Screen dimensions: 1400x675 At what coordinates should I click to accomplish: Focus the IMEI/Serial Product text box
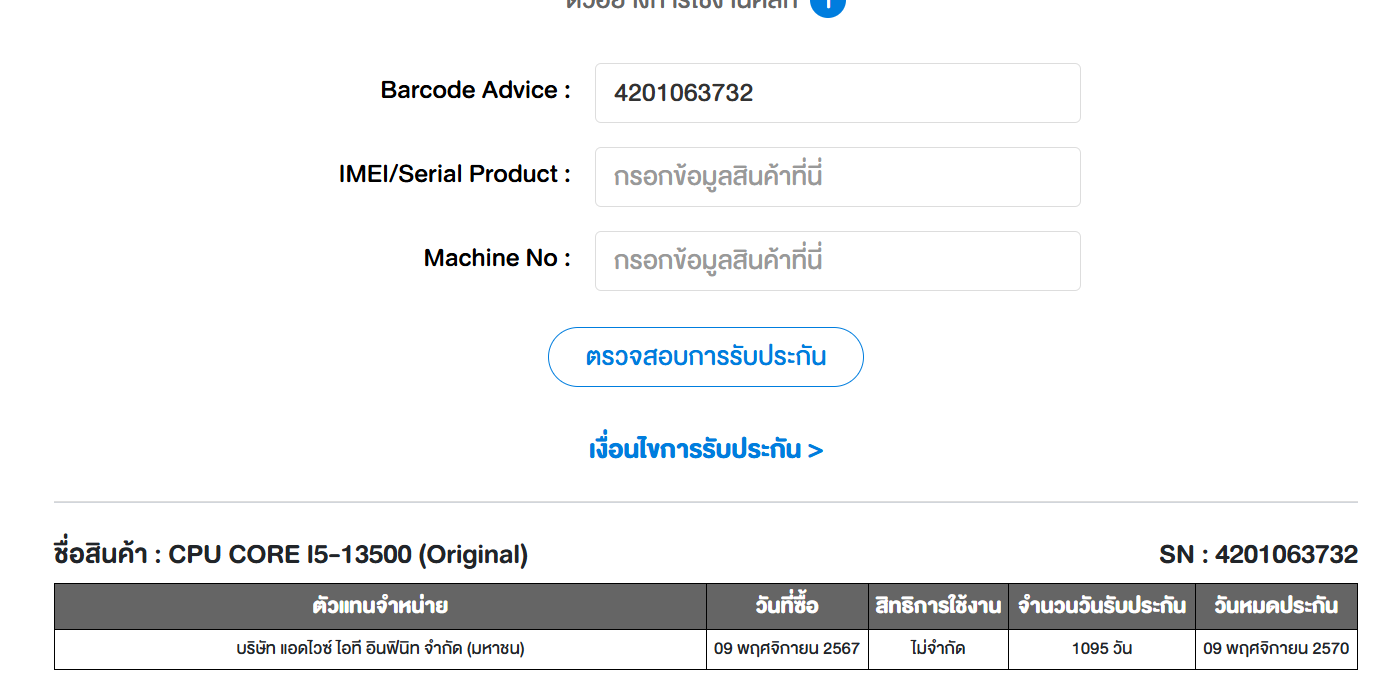837,177
